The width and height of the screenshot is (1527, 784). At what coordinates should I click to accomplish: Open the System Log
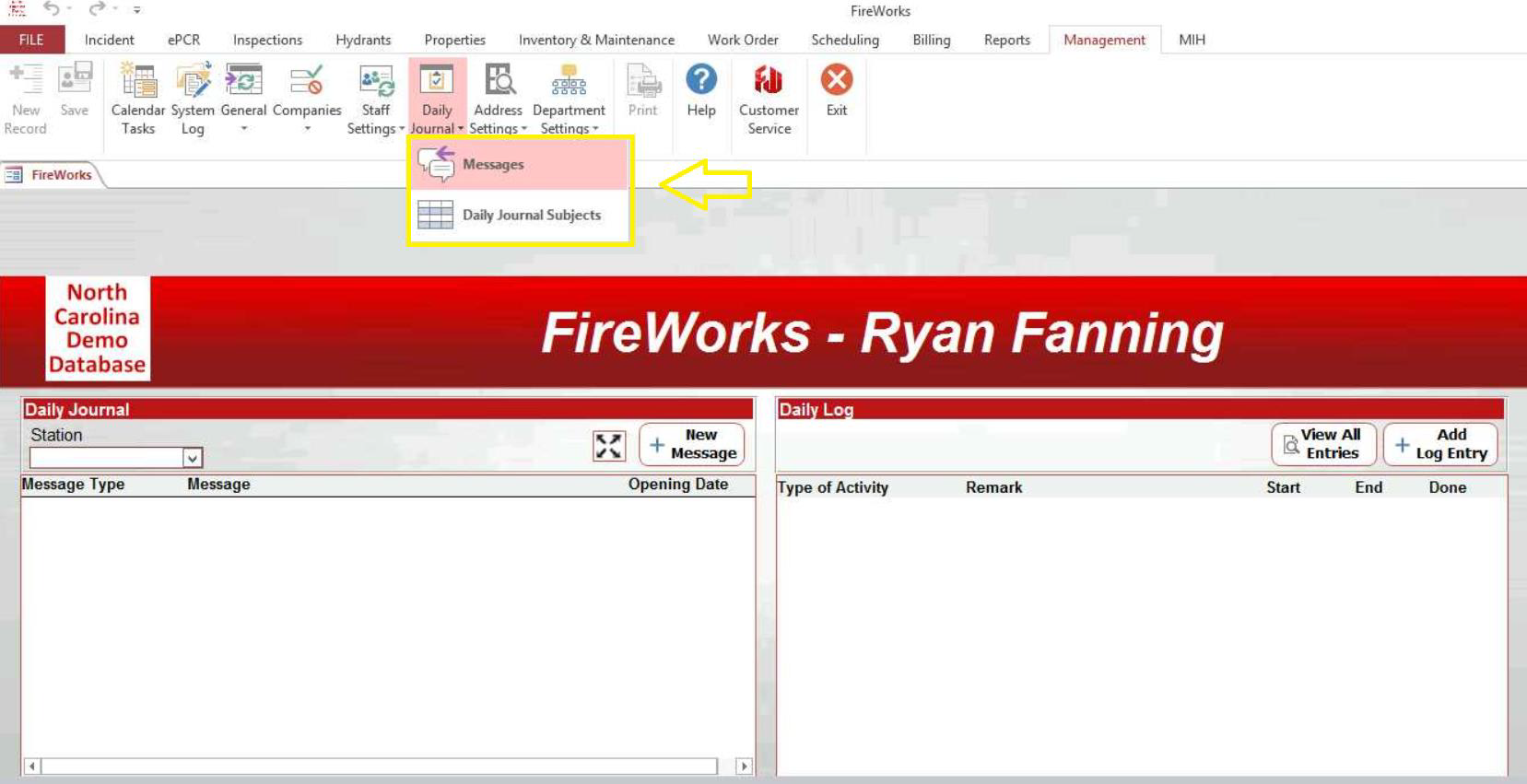[x=193, y=99]
